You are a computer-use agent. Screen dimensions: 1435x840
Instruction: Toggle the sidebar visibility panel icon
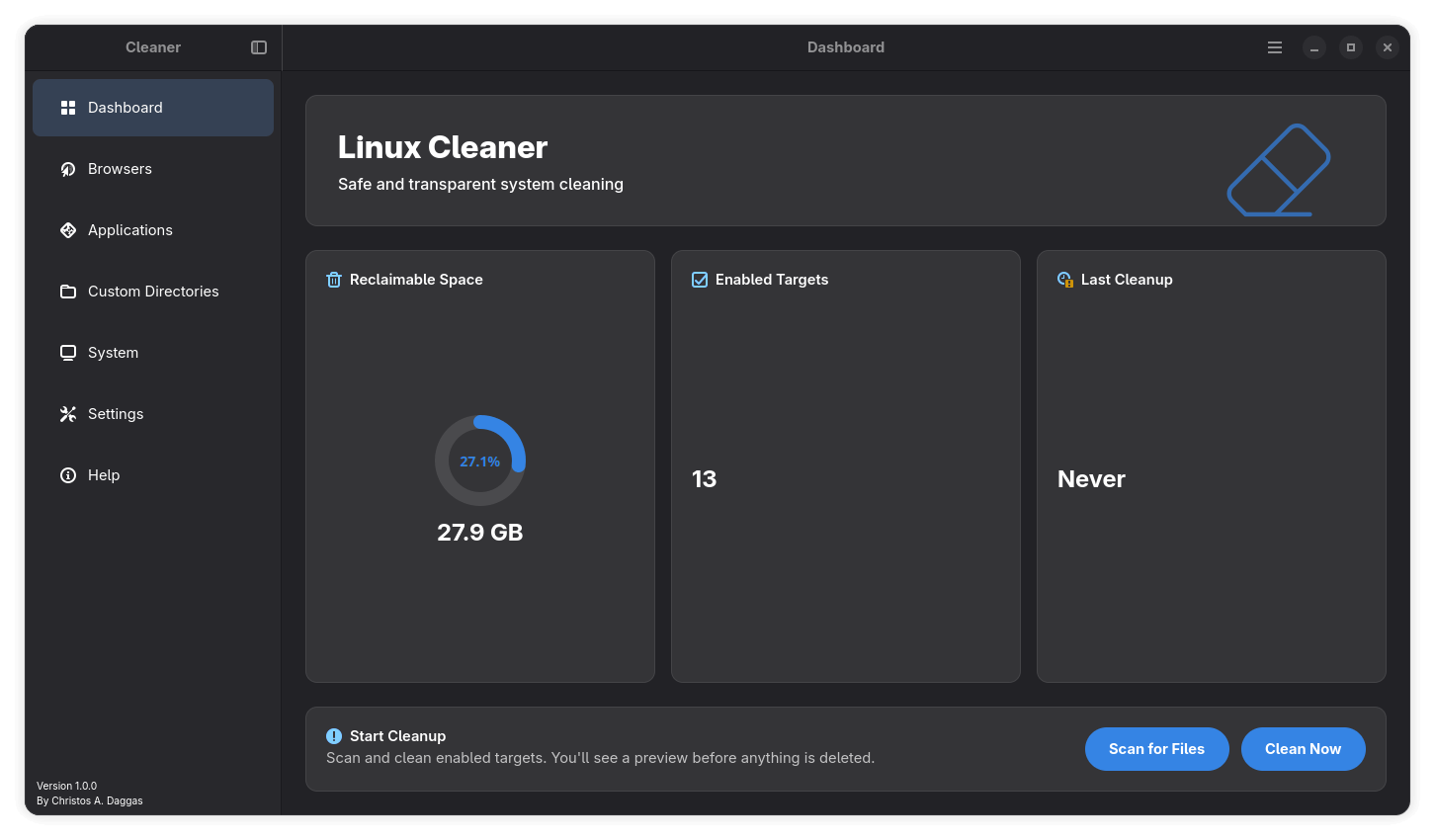click(x=258, y=46)
